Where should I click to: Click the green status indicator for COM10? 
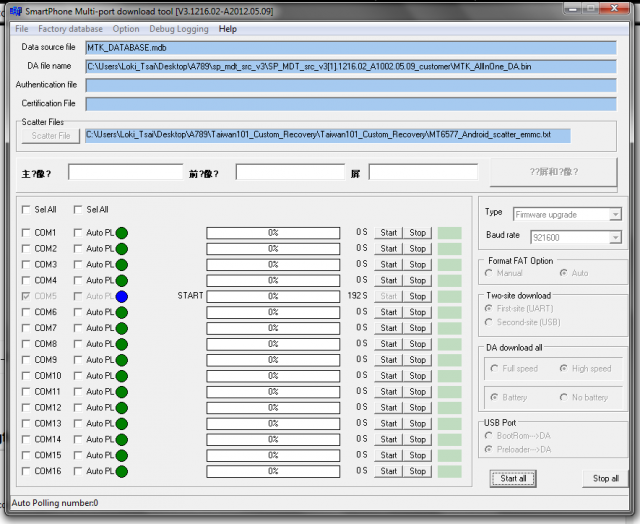pos(122,376)
